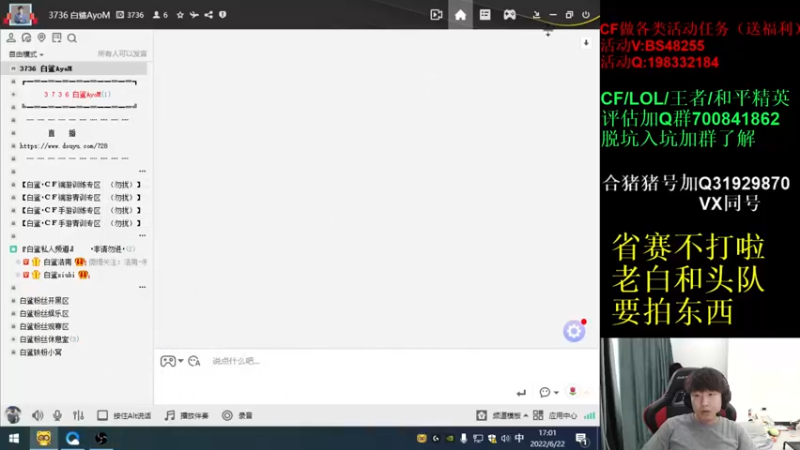Enter 【白鲨·CF端游训练专区】 channel
The height and width of the screenshot is (450, 800).
80,185
